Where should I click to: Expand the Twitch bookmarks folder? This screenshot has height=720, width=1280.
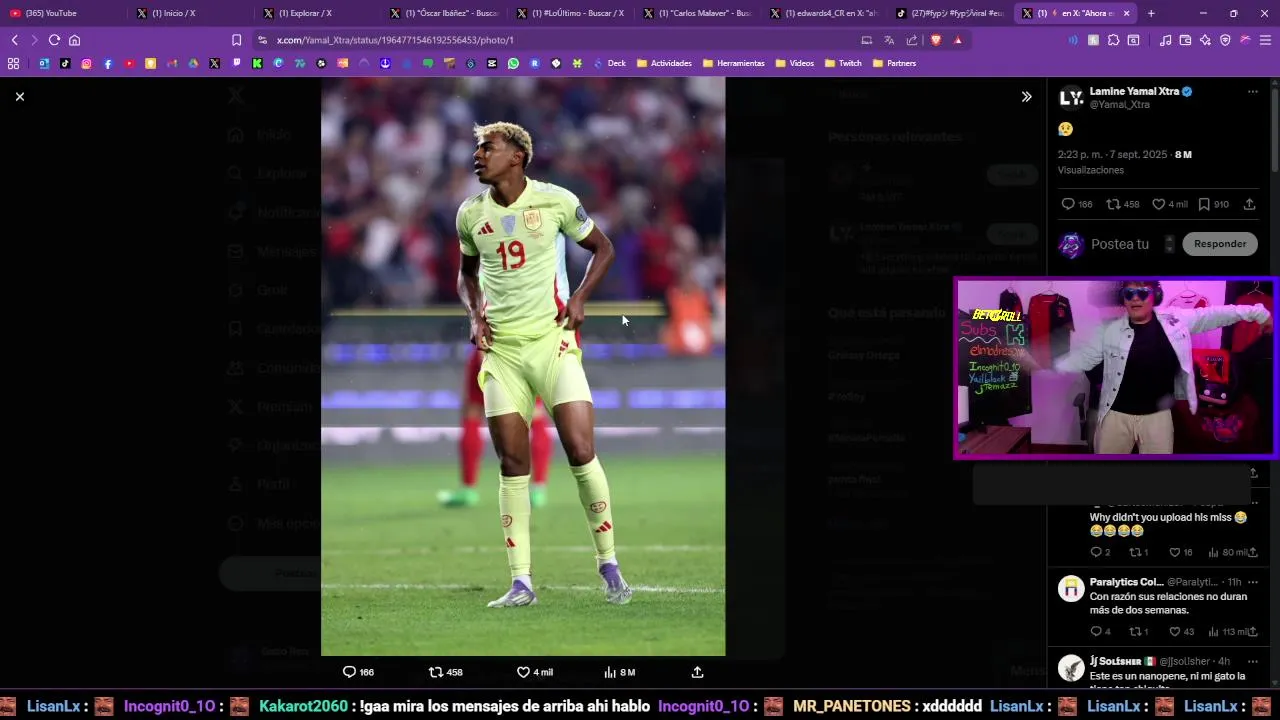(842, 63)
